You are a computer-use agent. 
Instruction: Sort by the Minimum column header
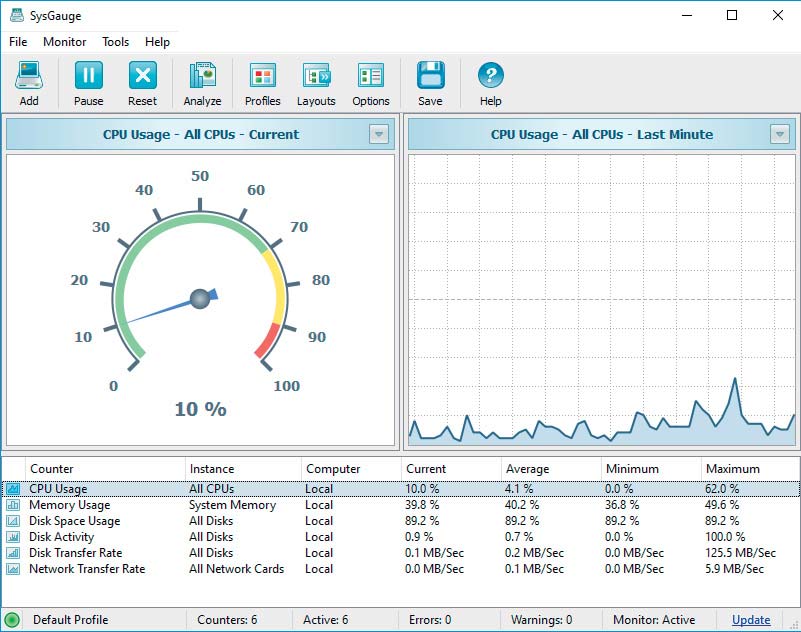[651, 469]
